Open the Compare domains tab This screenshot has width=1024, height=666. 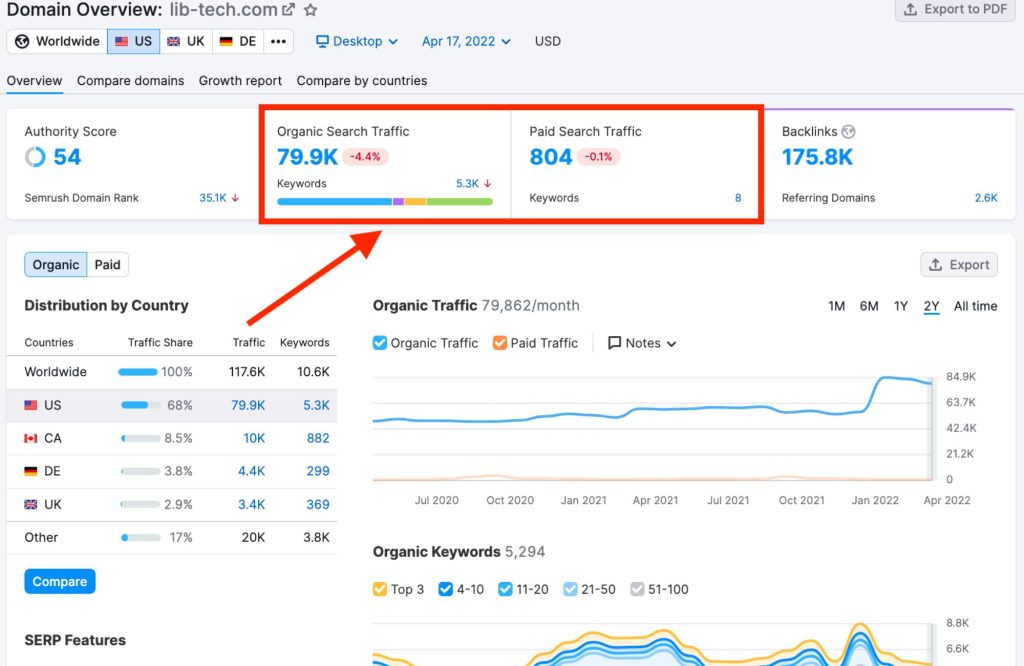click(130, 80)
